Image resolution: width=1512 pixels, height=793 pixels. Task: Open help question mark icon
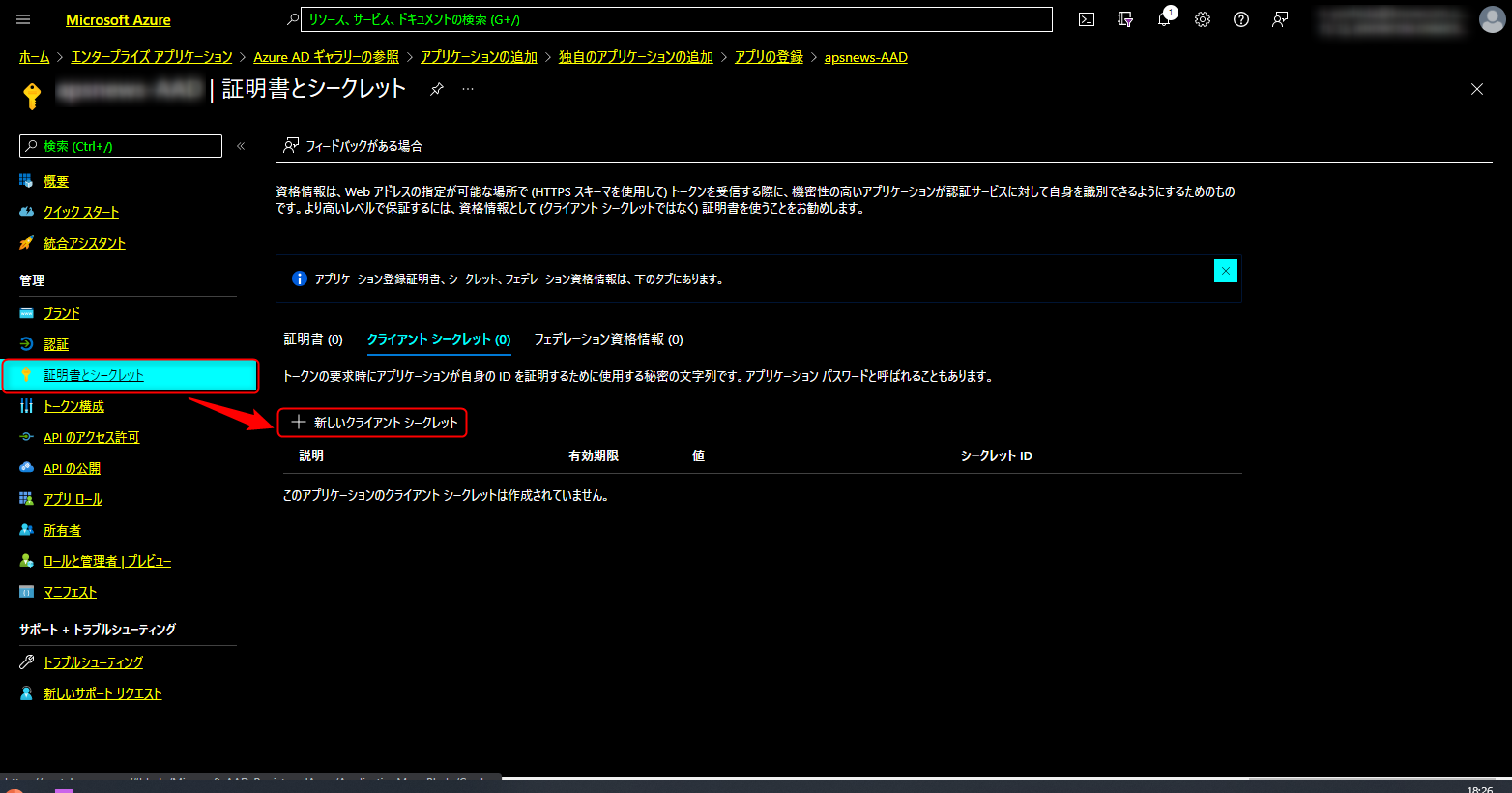(1241, 19)
